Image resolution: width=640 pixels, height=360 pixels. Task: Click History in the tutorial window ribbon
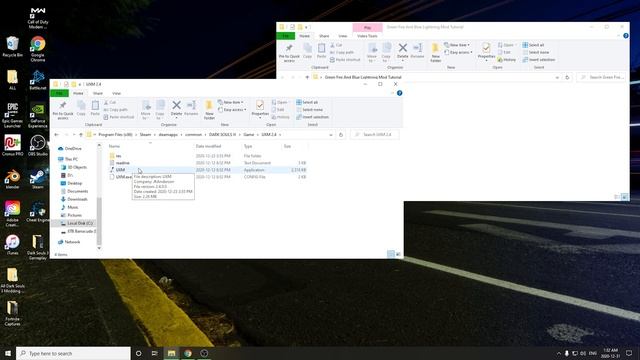(x=507, y=60)
